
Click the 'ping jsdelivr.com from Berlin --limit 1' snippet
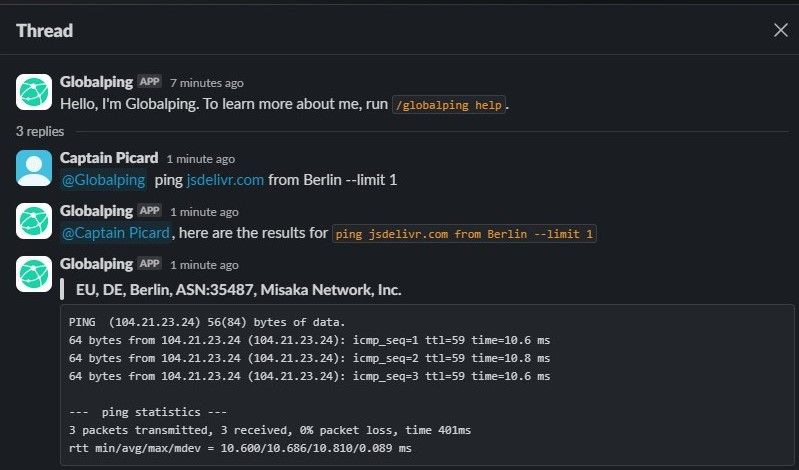point(464,234)
